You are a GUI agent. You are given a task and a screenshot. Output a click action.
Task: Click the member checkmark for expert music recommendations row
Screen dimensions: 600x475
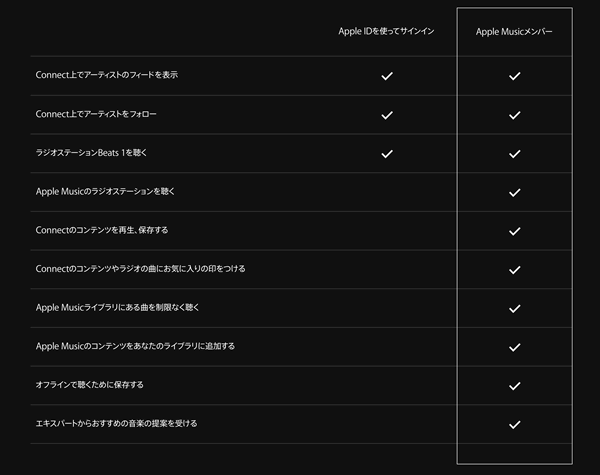pyautogui.click(x=514, y=424)
